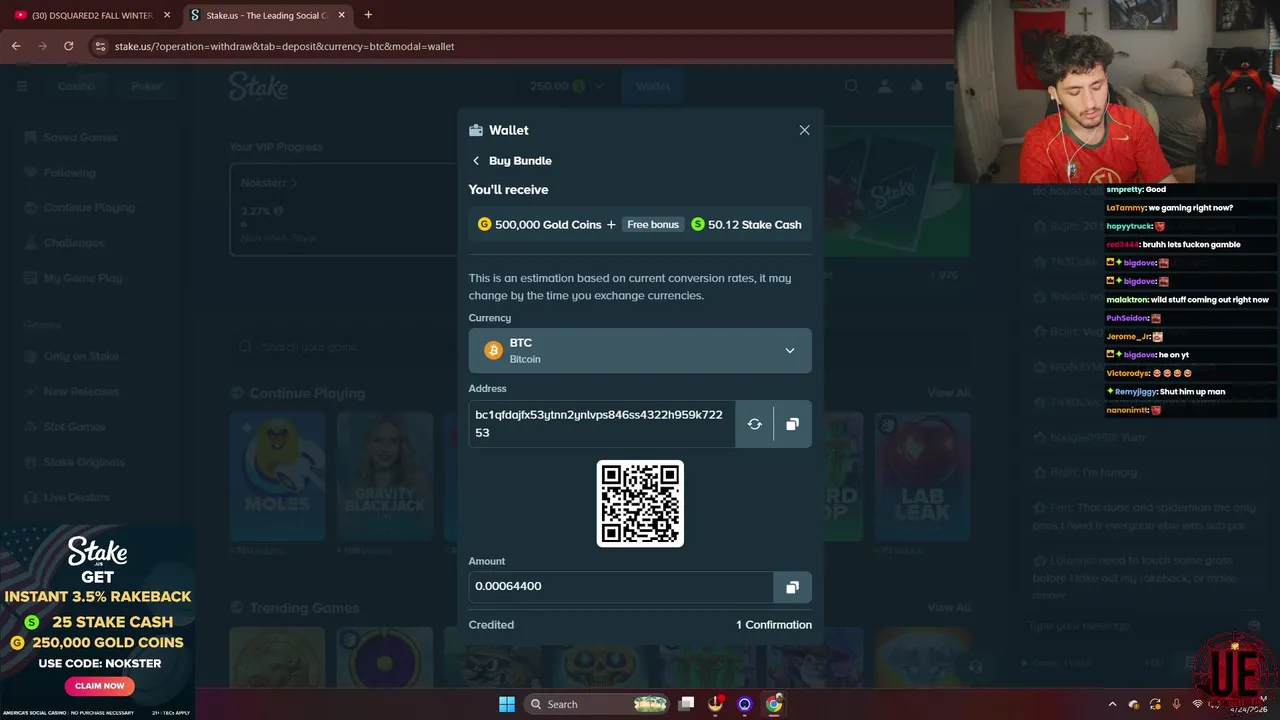The width and height of the screenshot is (1280, 720).
Task: Click the deposit address text field
Action: point(602,424)
